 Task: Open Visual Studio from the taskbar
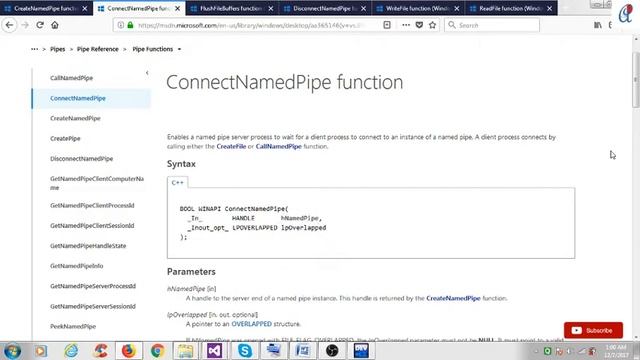point(215,351)
